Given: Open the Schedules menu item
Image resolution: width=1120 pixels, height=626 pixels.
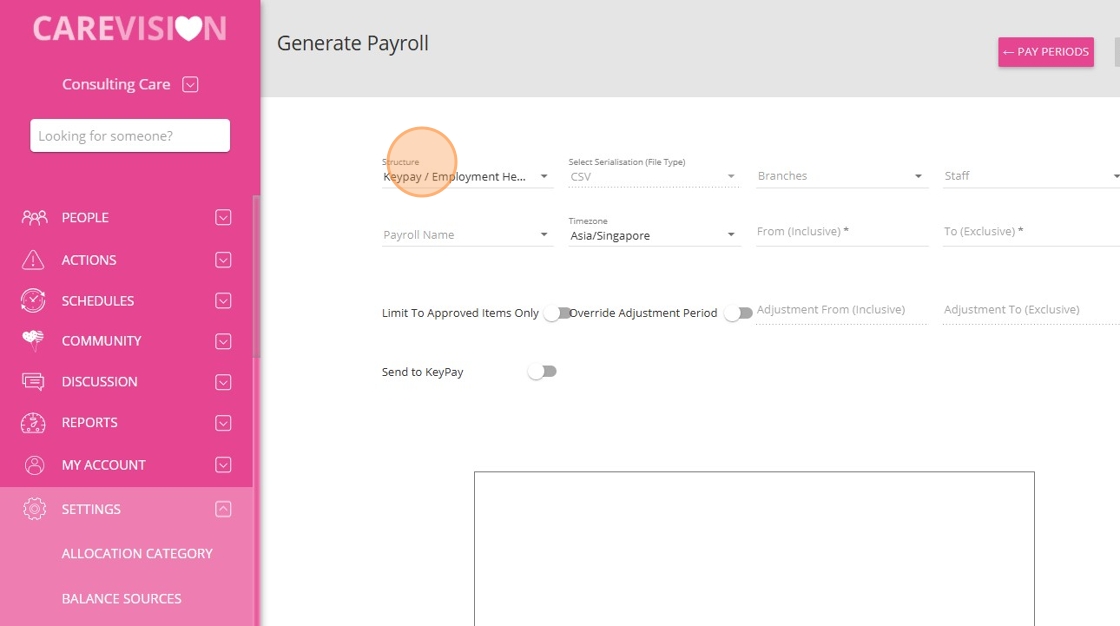Looking at the screenshot, I should (x=98, y=301).
